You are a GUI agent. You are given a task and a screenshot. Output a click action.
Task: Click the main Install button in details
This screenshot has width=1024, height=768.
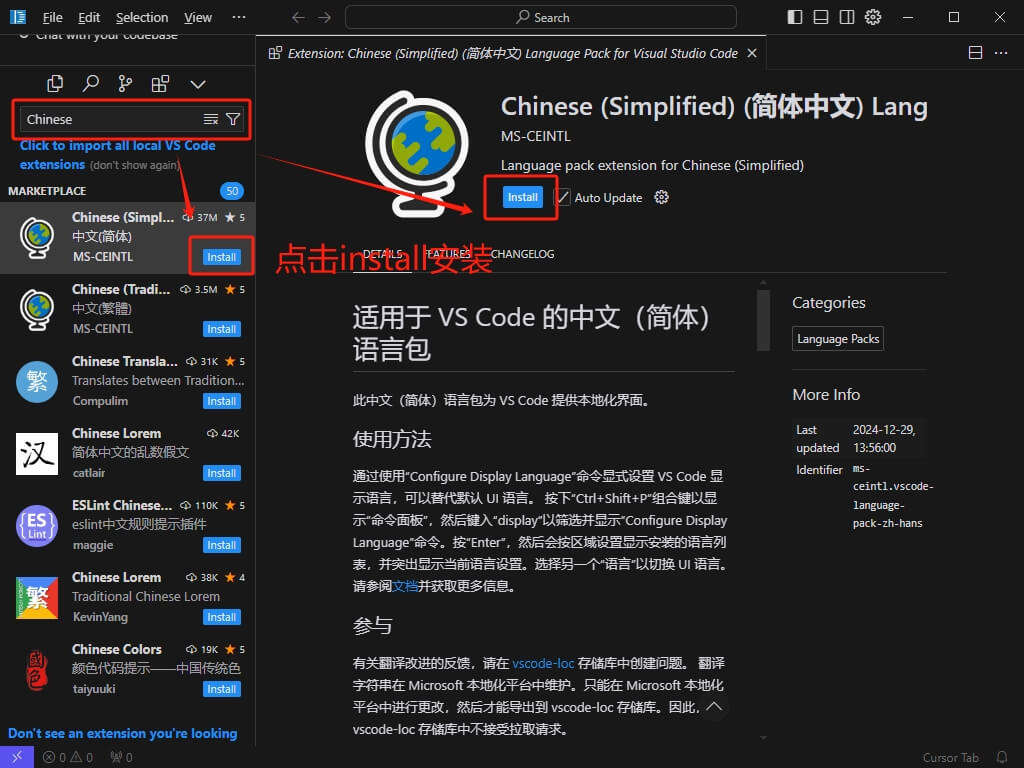point(522,197)
